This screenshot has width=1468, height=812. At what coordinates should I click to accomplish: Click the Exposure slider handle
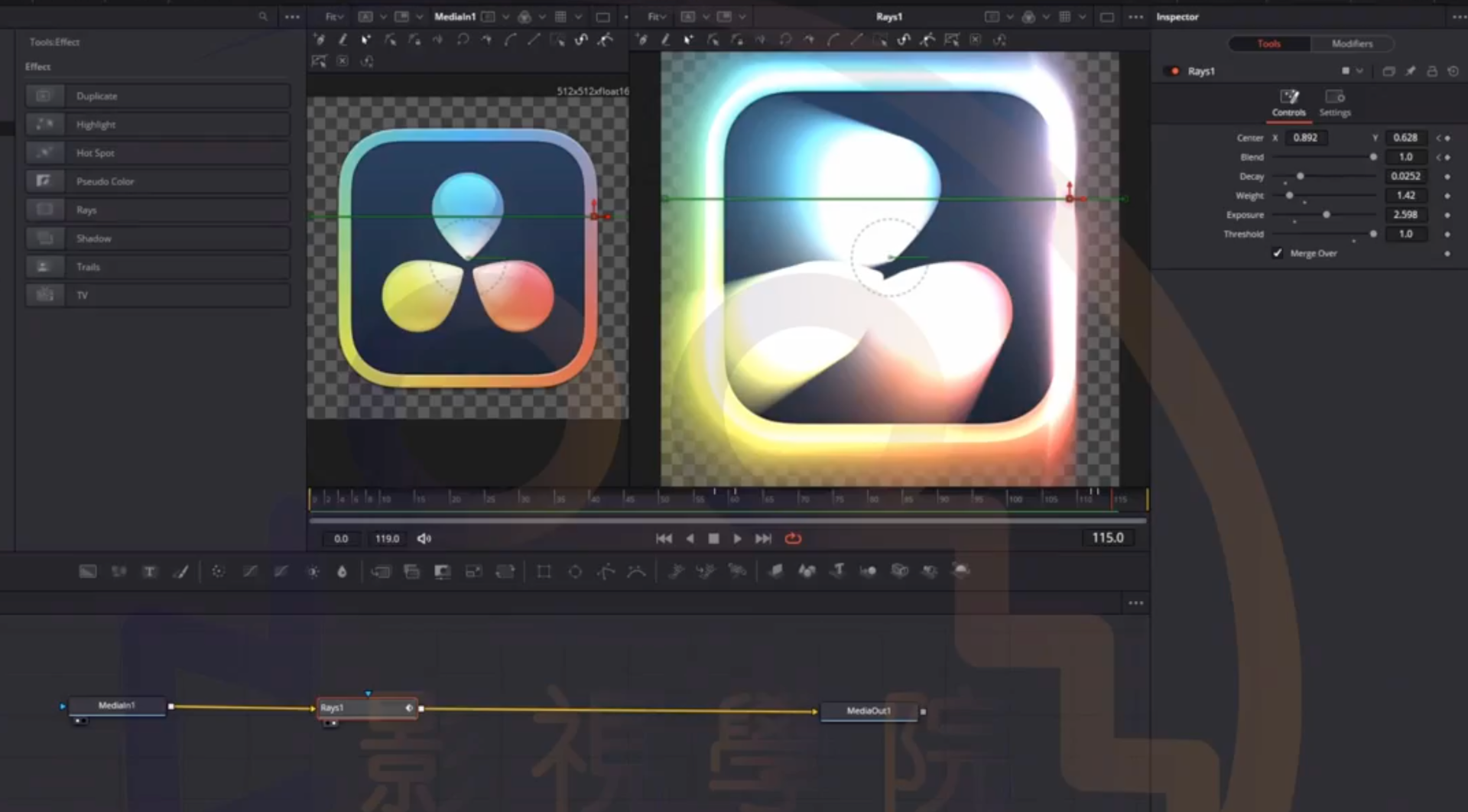(1327, 215)
